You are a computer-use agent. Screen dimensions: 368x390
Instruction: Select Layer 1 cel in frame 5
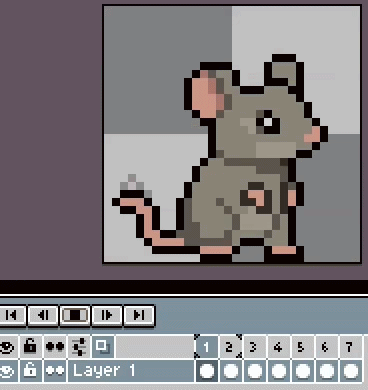[302, 371]
